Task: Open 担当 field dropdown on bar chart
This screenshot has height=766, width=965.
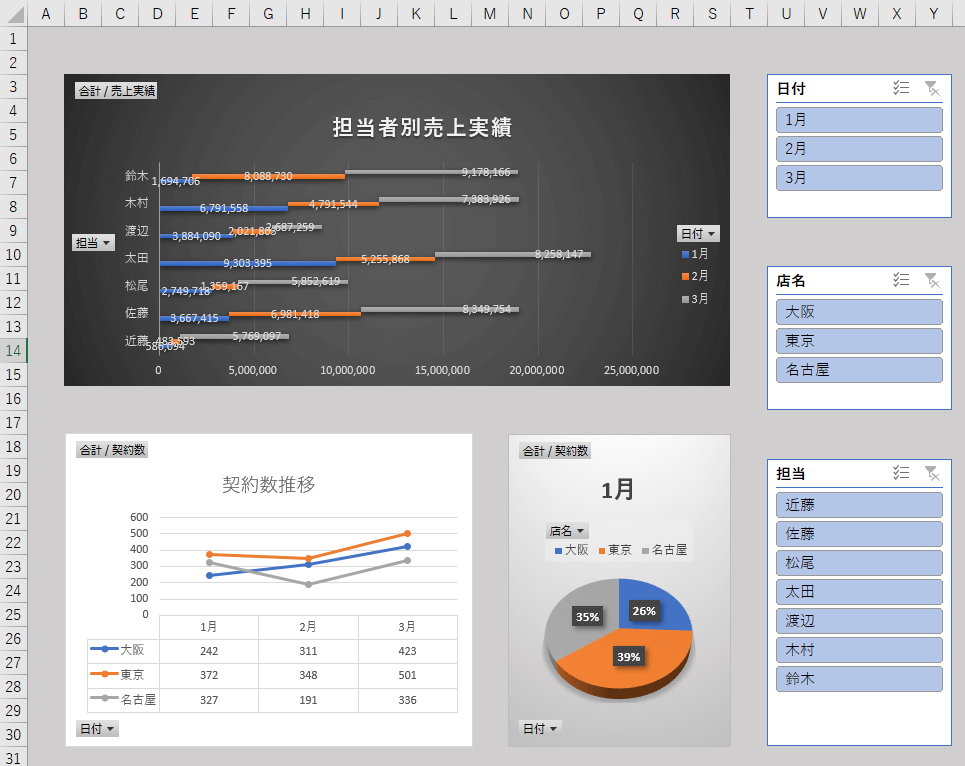Action: pyautogui.click(x=93, y=243)
